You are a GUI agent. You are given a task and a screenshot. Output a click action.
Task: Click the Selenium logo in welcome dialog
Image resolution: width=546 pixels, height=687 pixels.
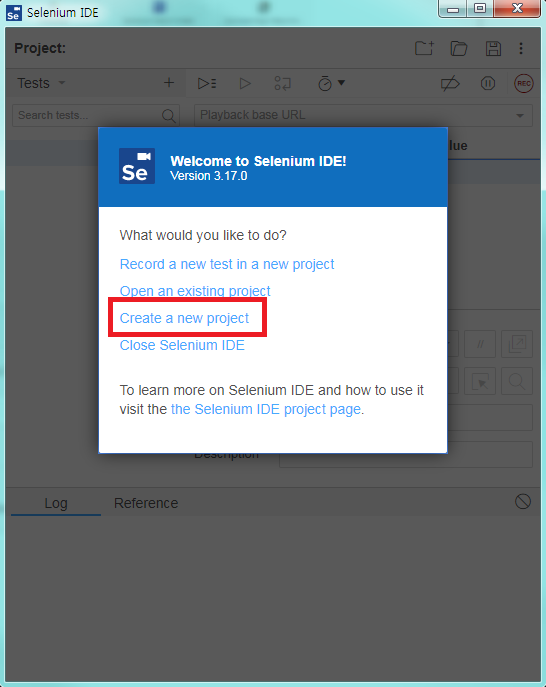click(137, 166)
